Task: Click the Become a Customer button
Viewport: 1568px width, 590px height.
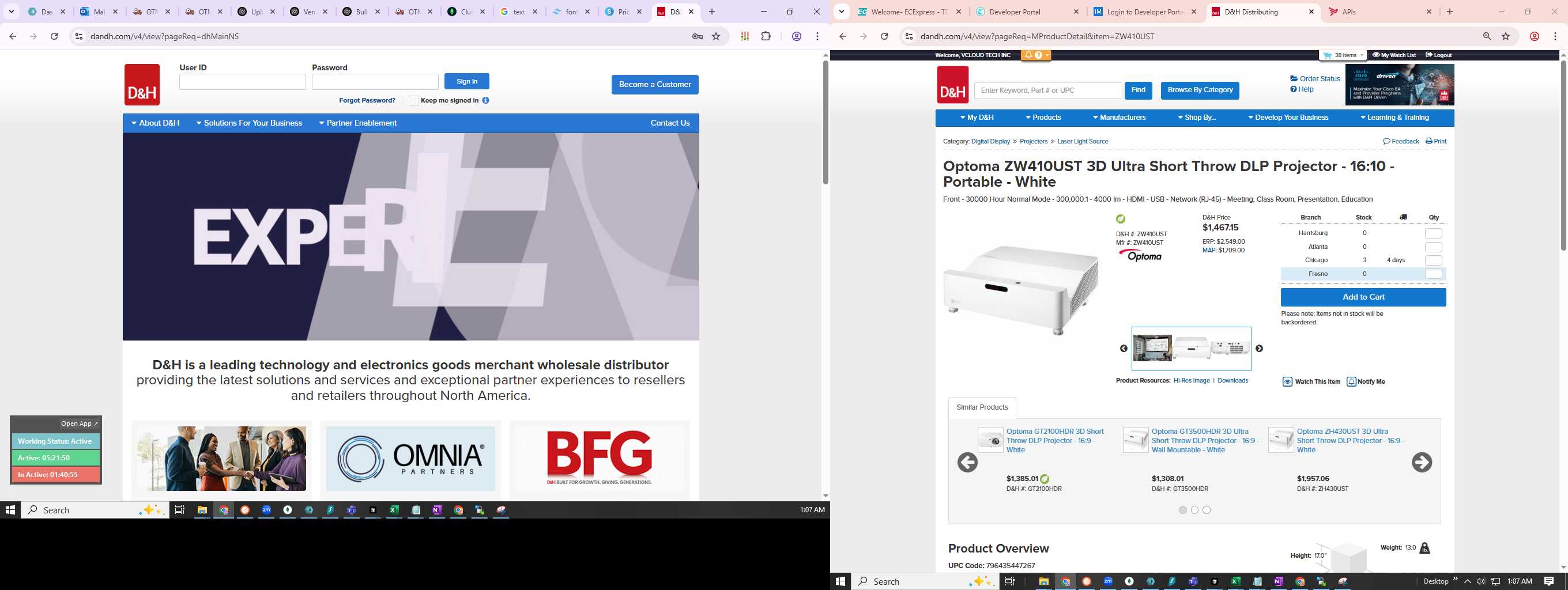Action: coord(655,85)
